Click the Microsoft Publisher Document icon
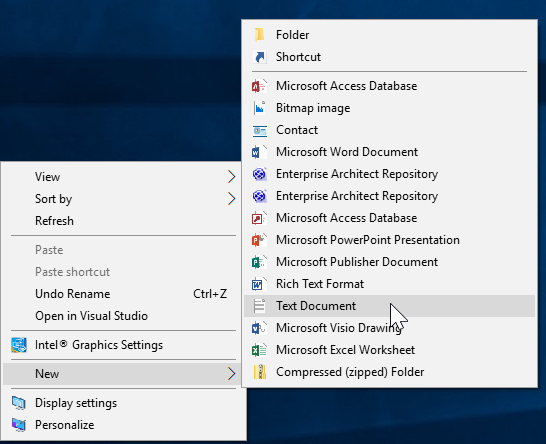Image resolution: width=546 pixels, height=444 pixels. 259,262
